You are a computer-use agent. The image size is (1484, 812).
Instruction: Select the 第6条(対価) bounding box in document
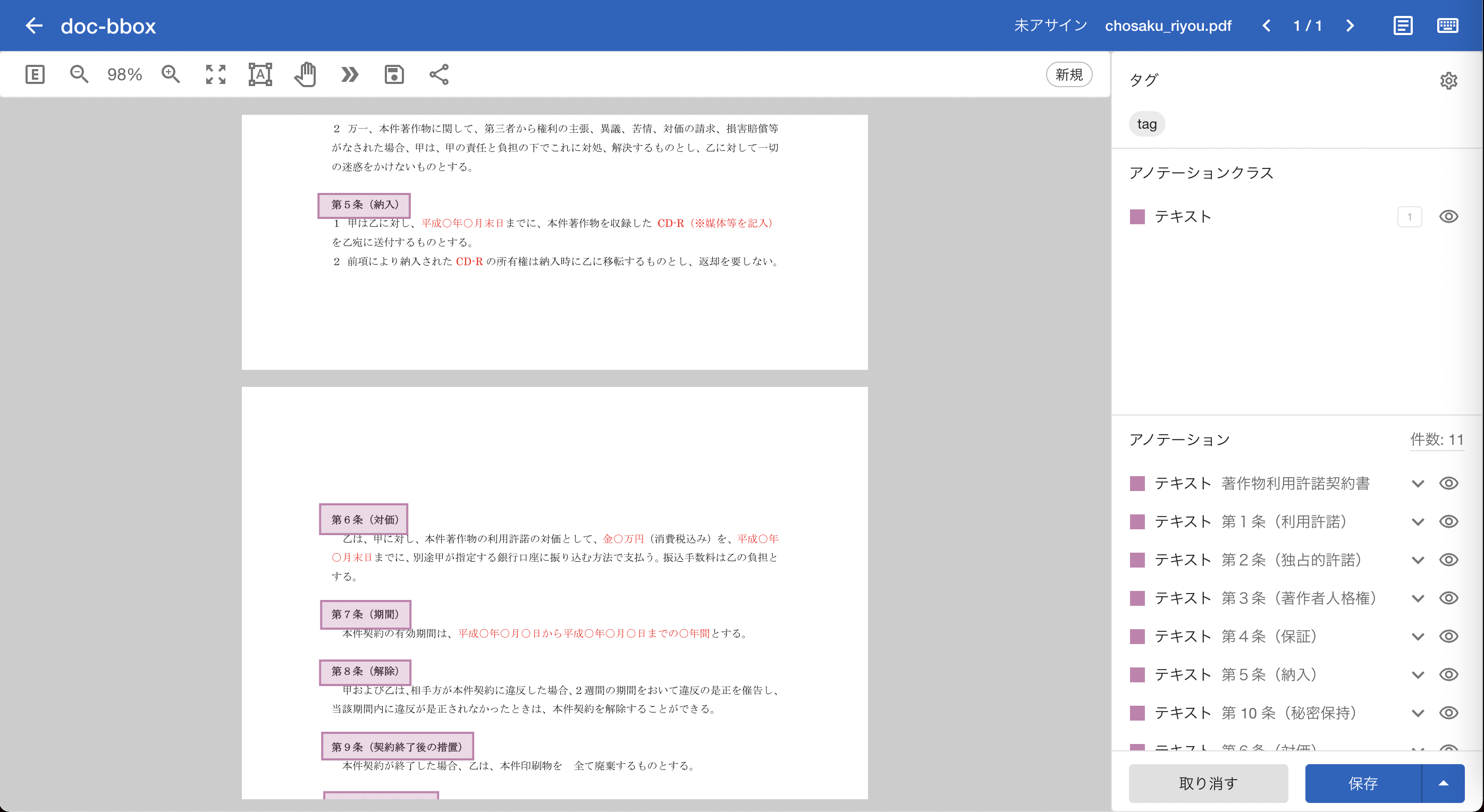[364, 519]
